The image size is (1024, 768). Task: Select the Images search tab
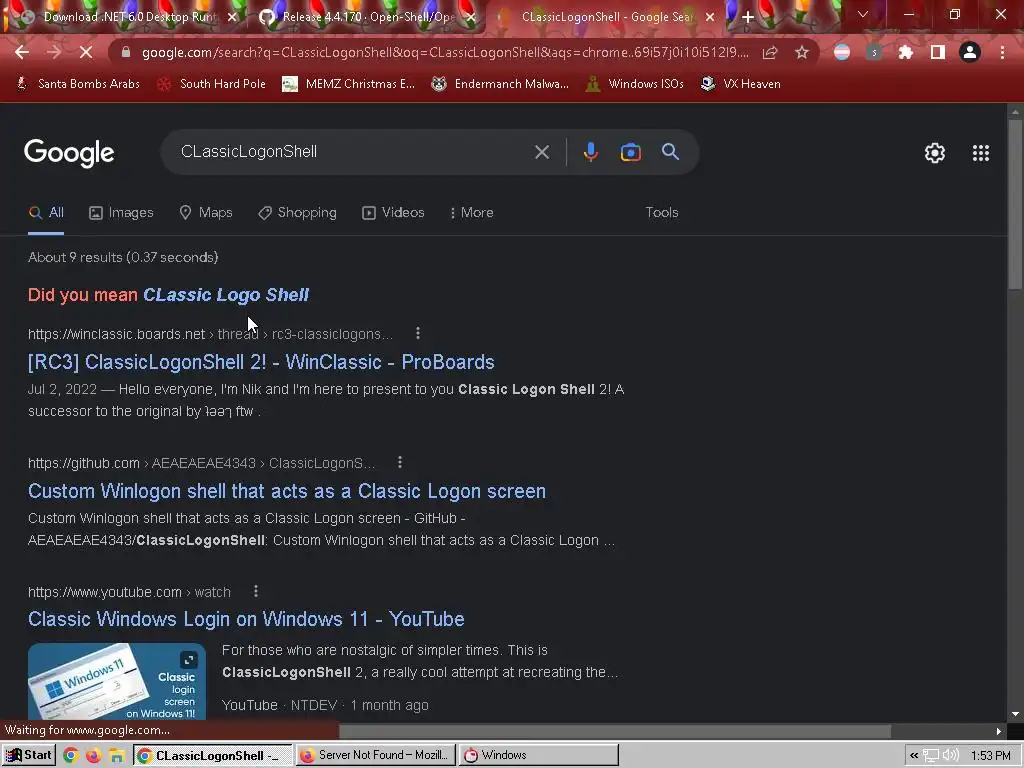tap(121, 213)
